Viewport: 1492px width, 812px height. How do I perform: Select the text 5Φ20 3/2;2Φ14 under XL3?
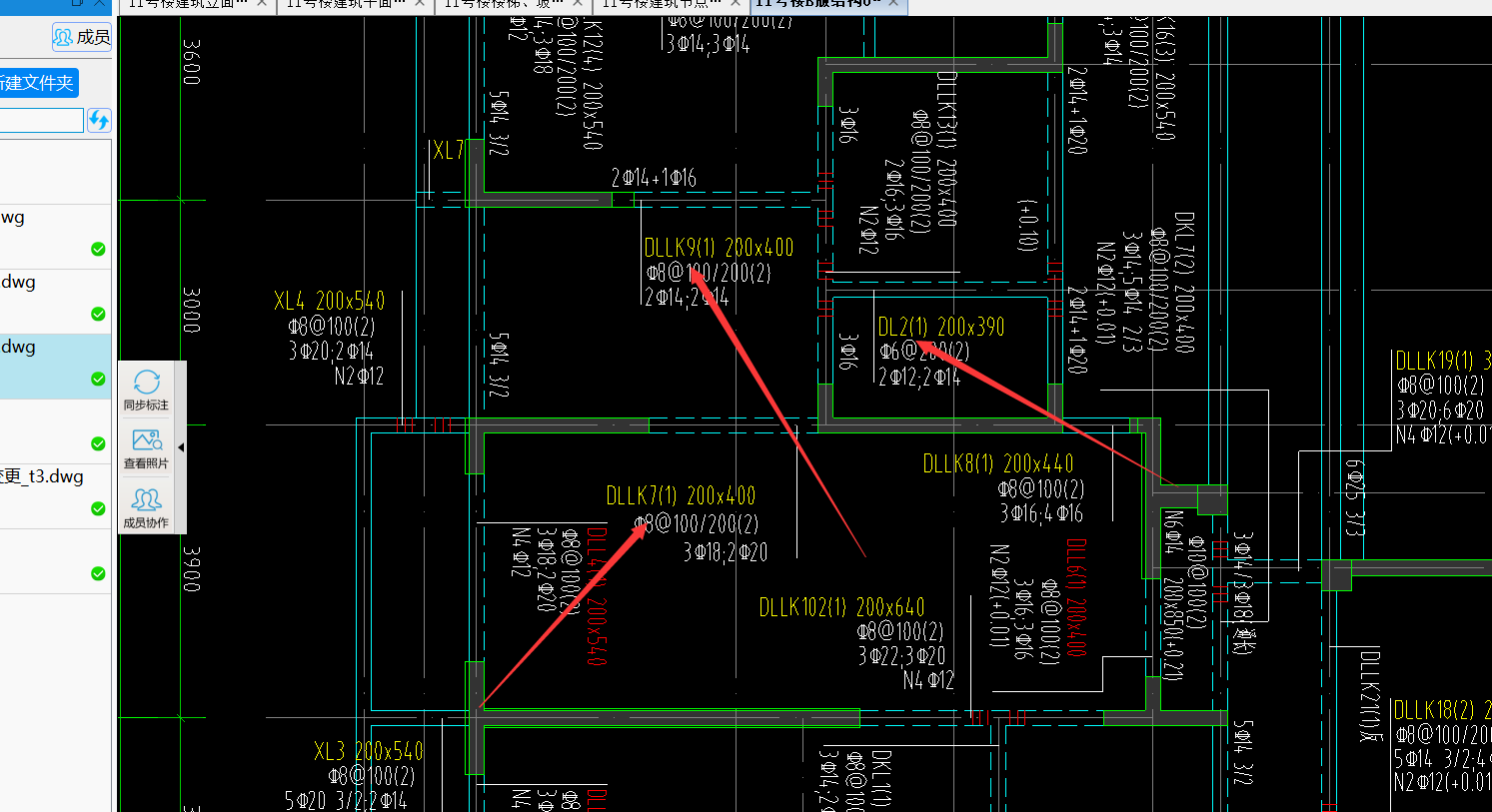346,801
